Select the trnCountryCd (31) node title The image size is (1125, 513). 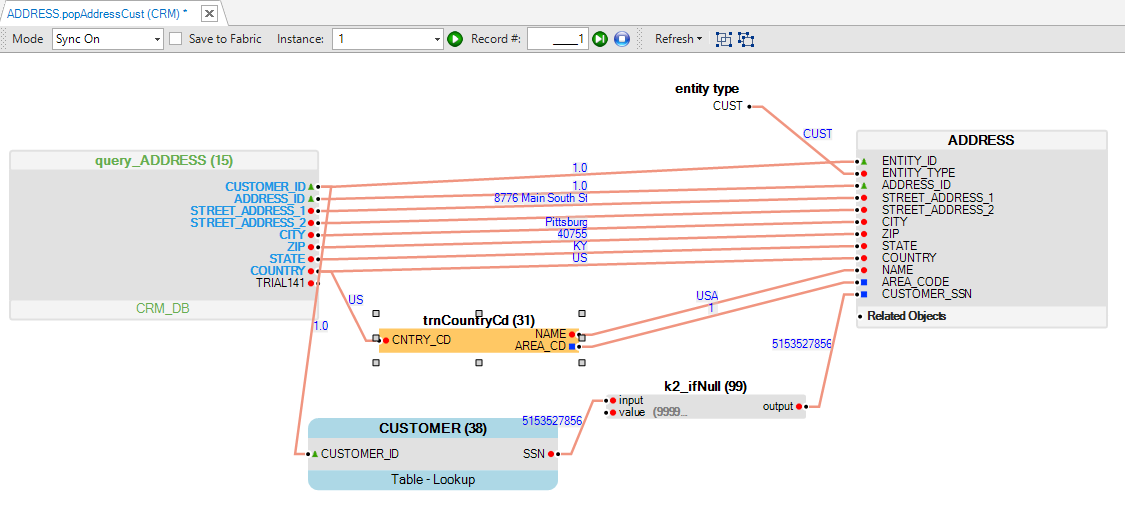(x=478, y=321)
